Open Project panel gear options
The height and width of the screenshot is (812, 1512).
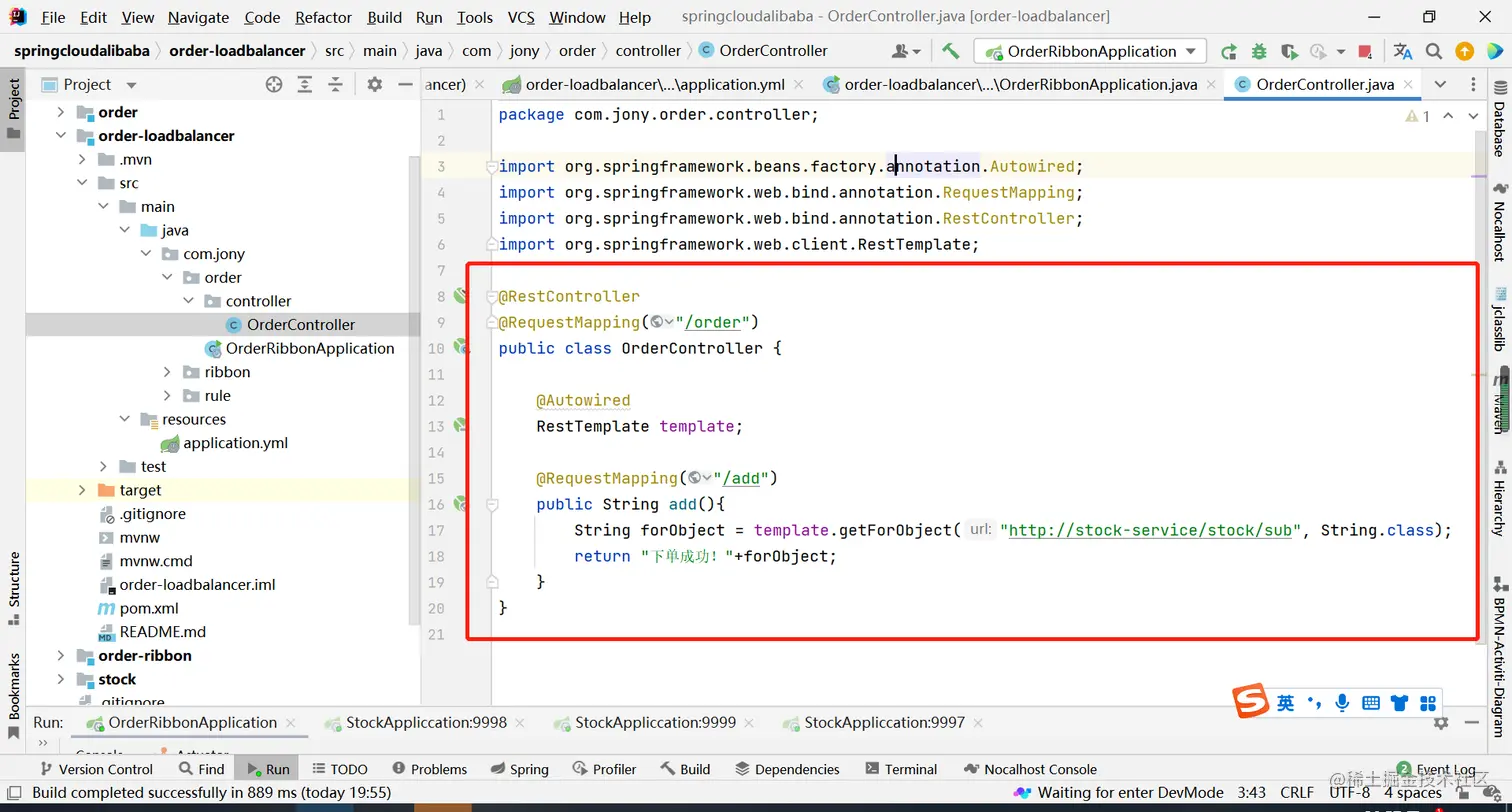pos(374,85)
